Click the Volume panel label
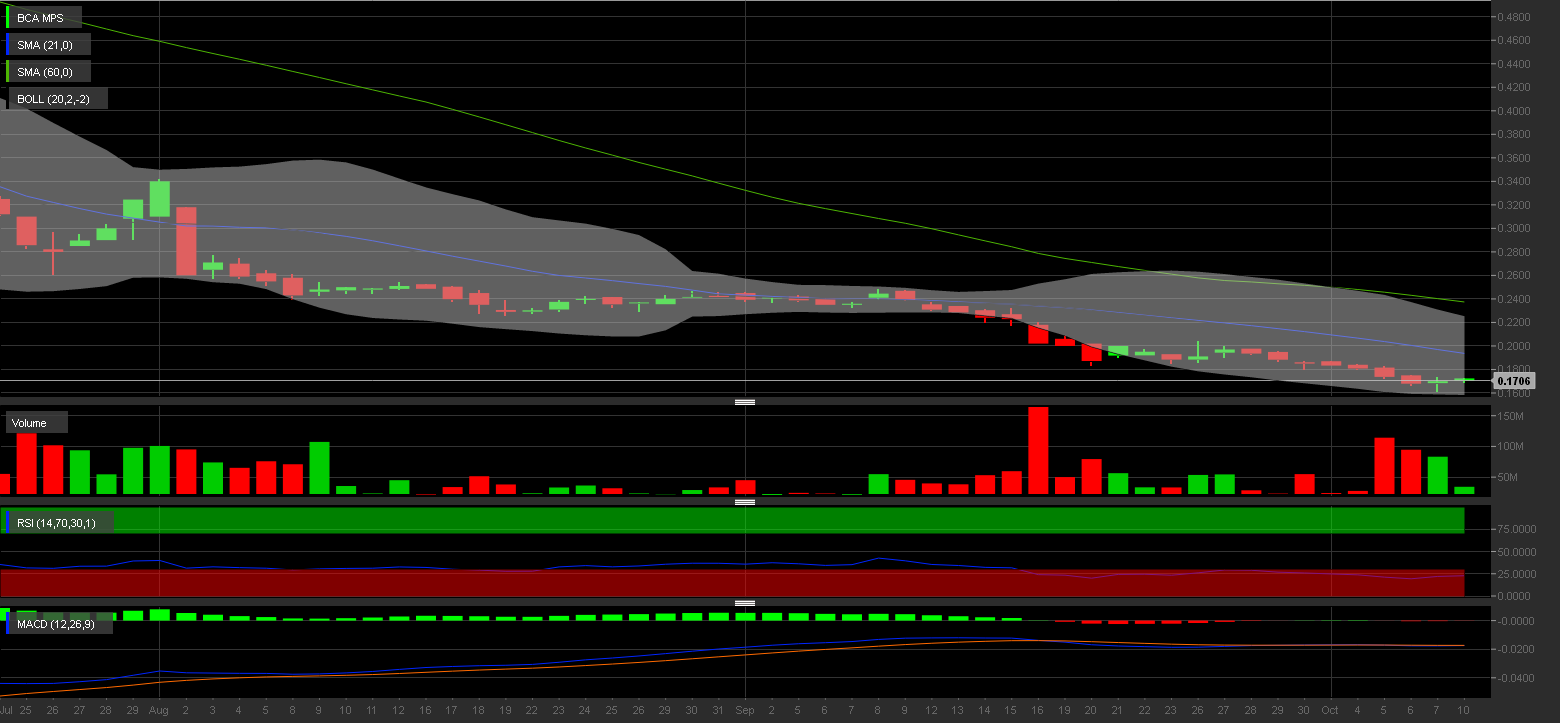This screenshot has width=1560, height=723. pos(36,423)
